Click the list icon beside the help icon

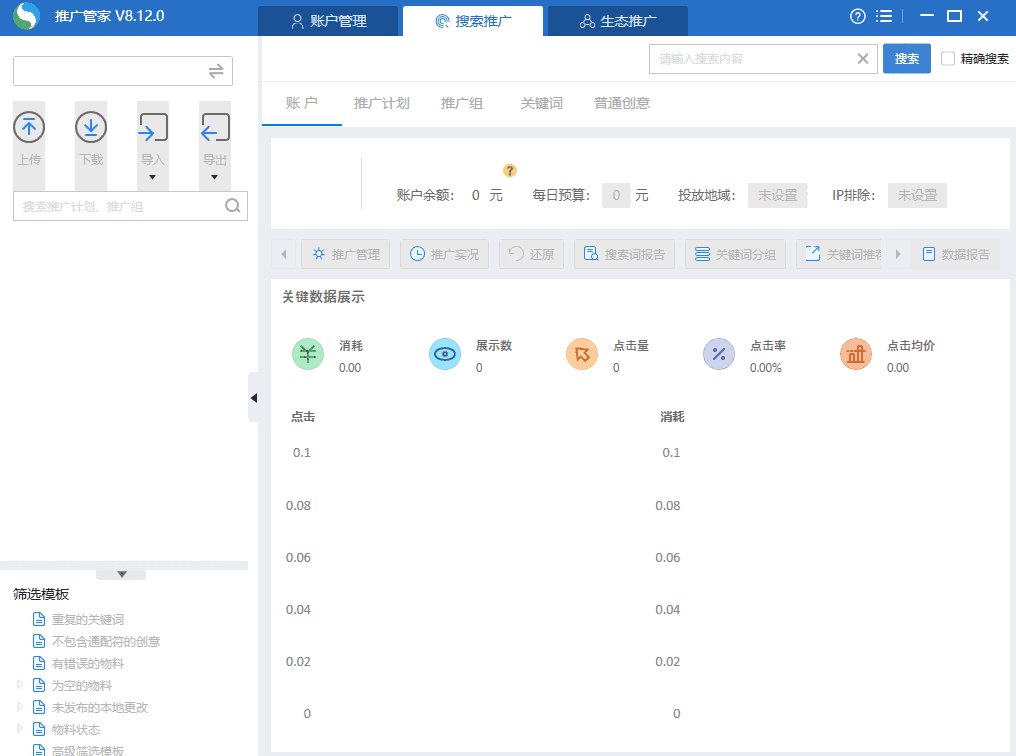click(x=884, y=16)
